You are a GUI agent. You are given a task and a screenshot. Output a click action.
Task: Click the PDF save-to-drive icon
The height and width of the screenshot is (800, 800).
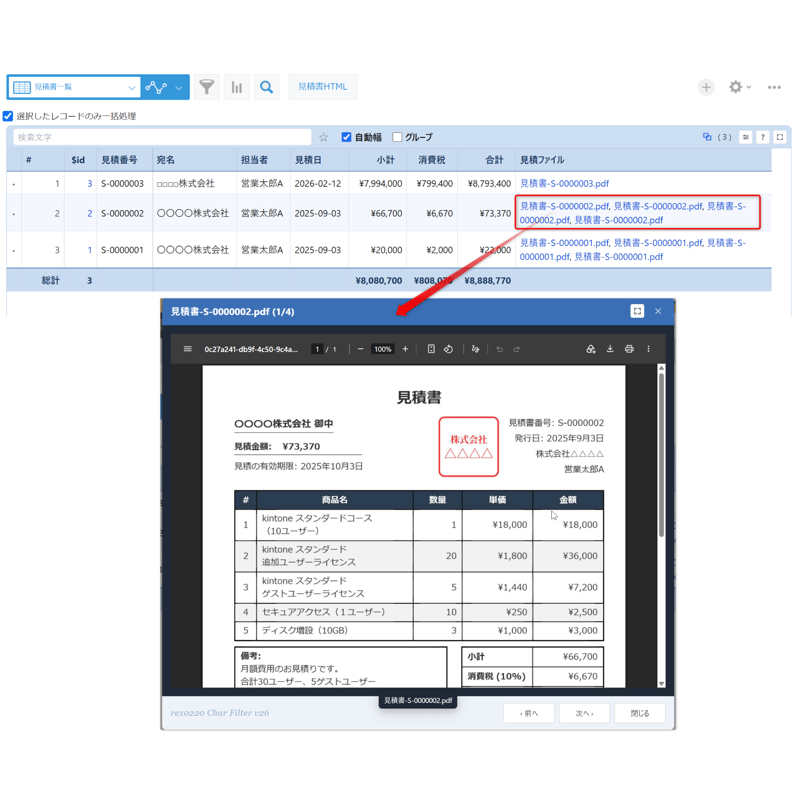[591, 349]
